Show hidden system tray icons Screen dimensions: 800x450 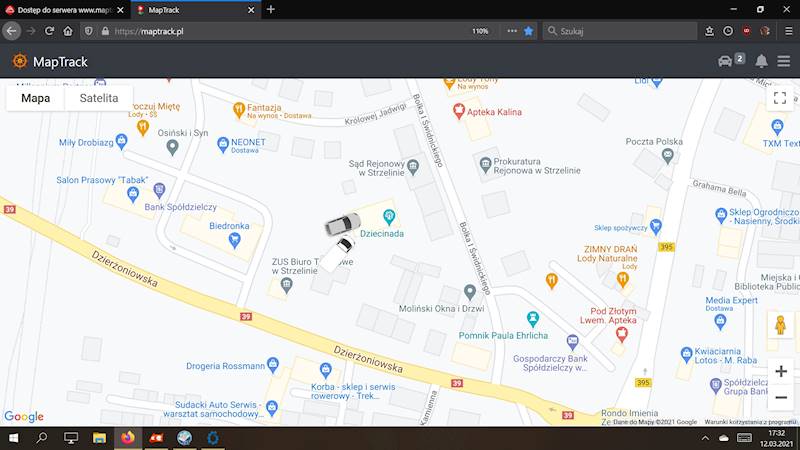coord(705,438)
